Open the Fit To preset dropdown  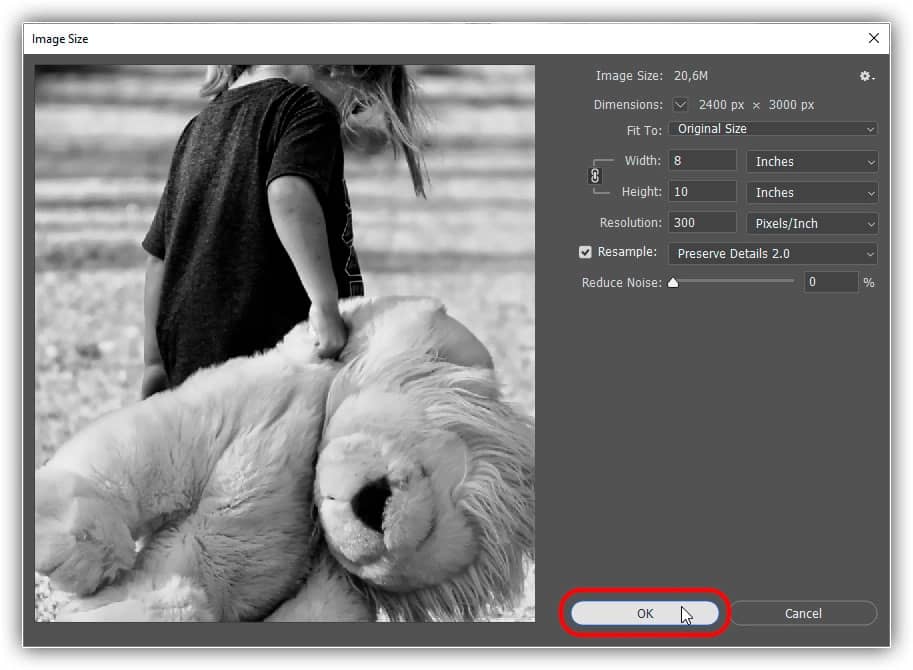pyautogui.click(x=772, y=129)
